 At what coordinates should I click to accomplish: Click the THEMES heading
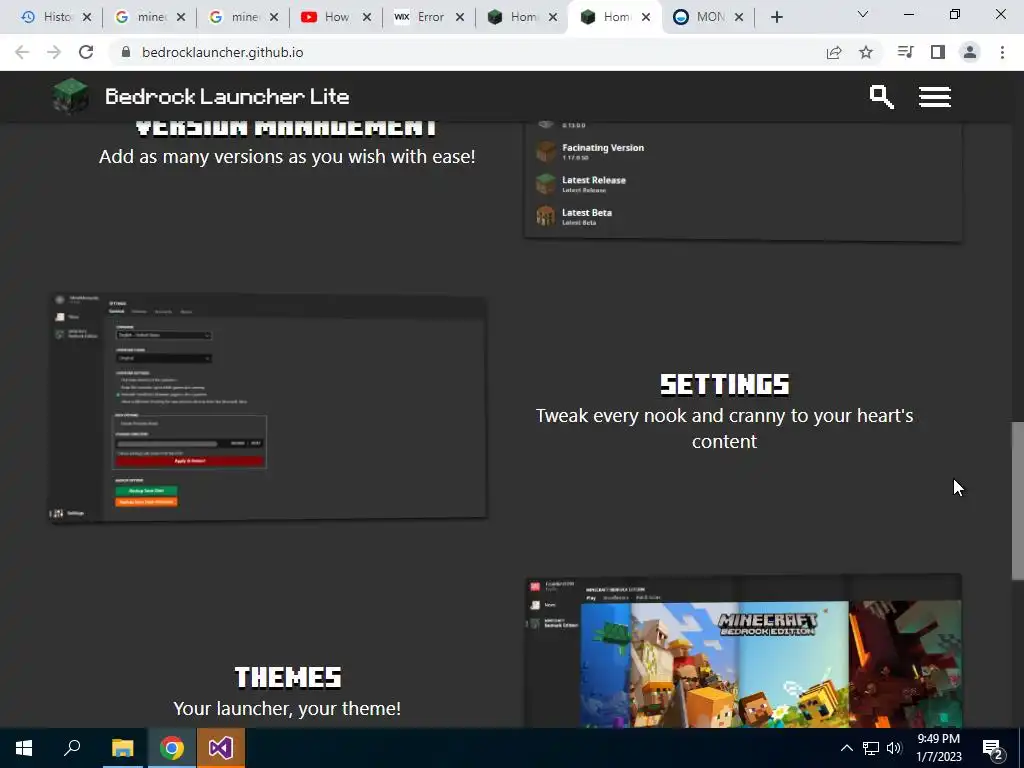(287, 677)
